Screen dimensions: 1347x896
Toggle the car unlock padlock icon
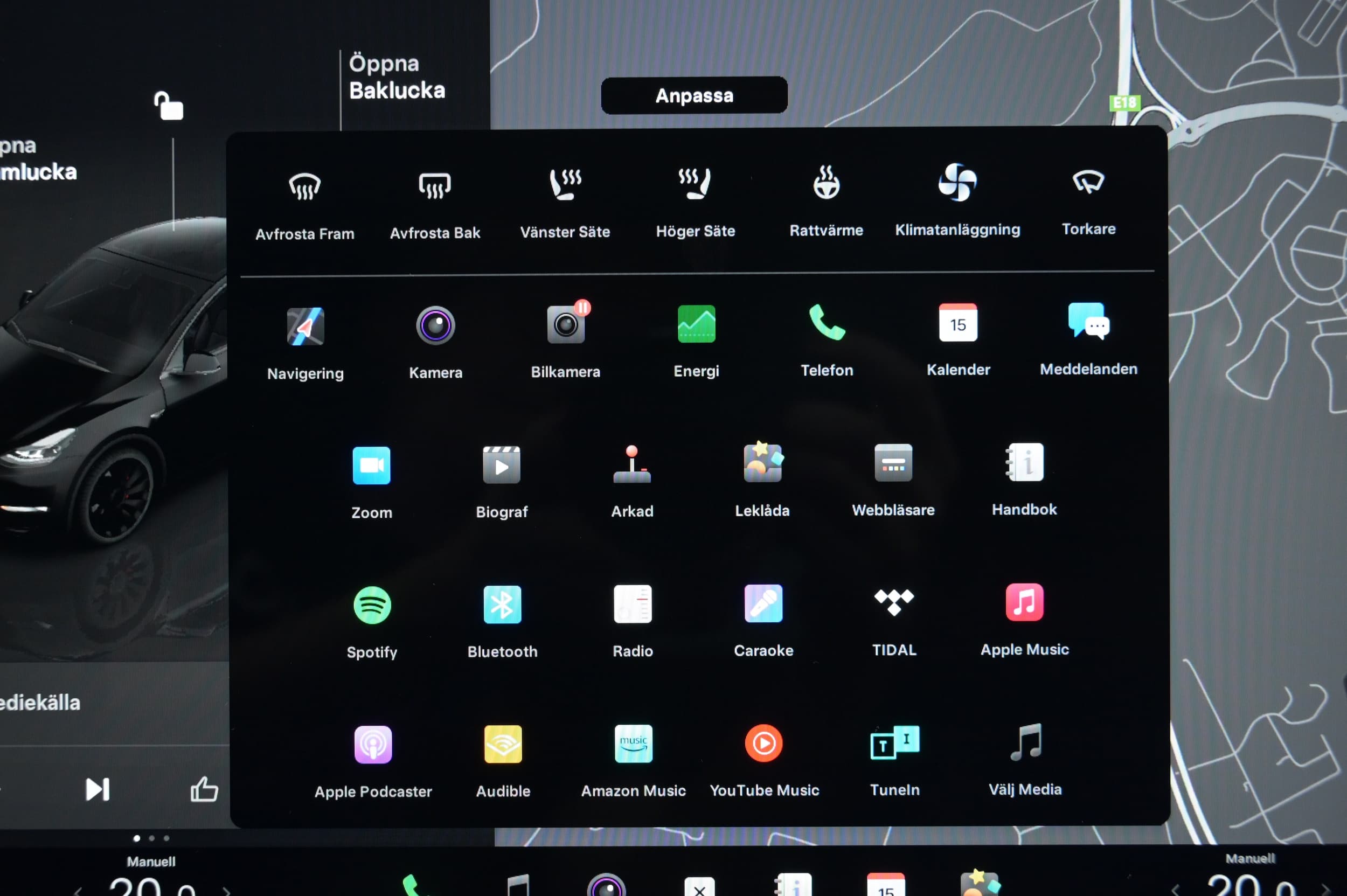[168, 106]
